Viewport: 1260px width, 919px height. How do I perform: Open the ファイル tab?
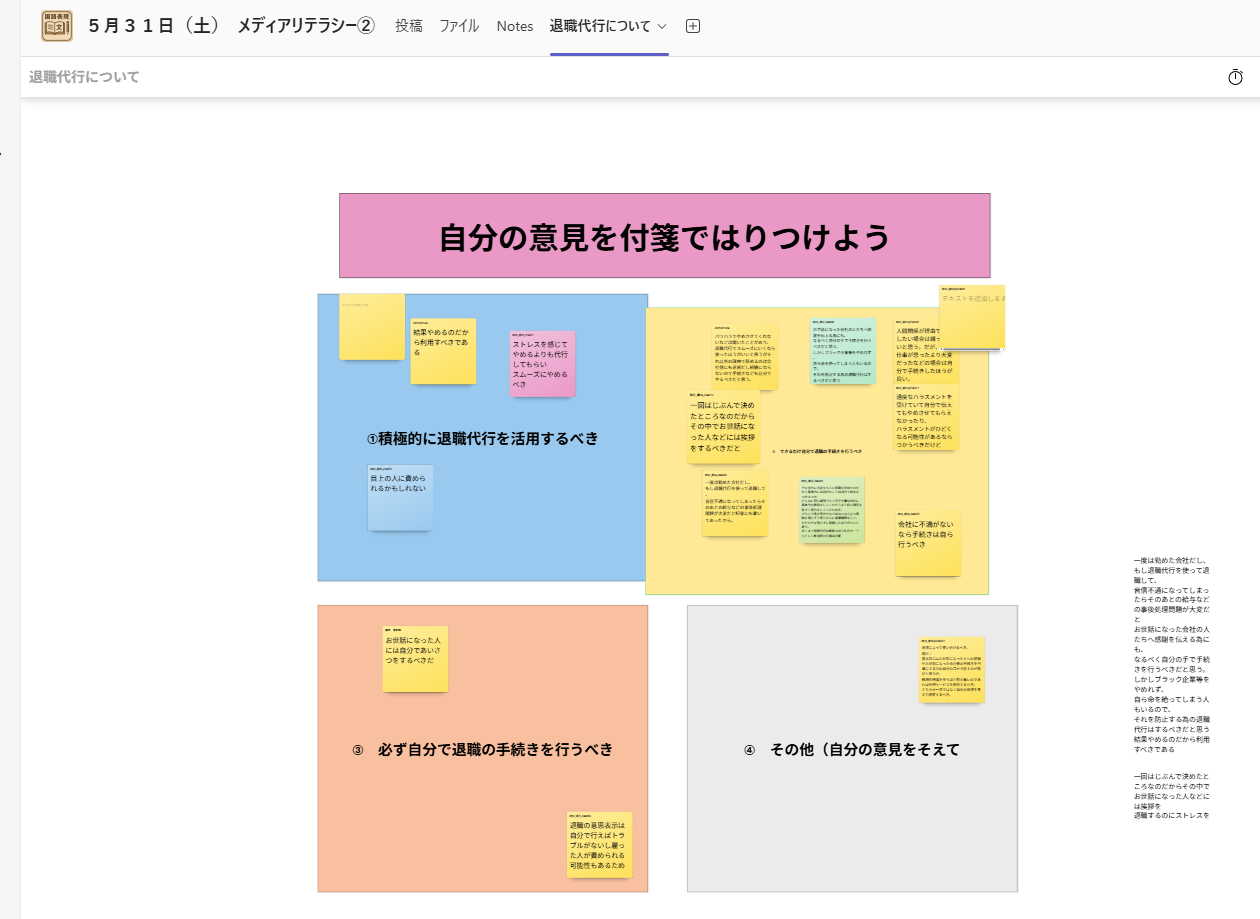[459, 27]
